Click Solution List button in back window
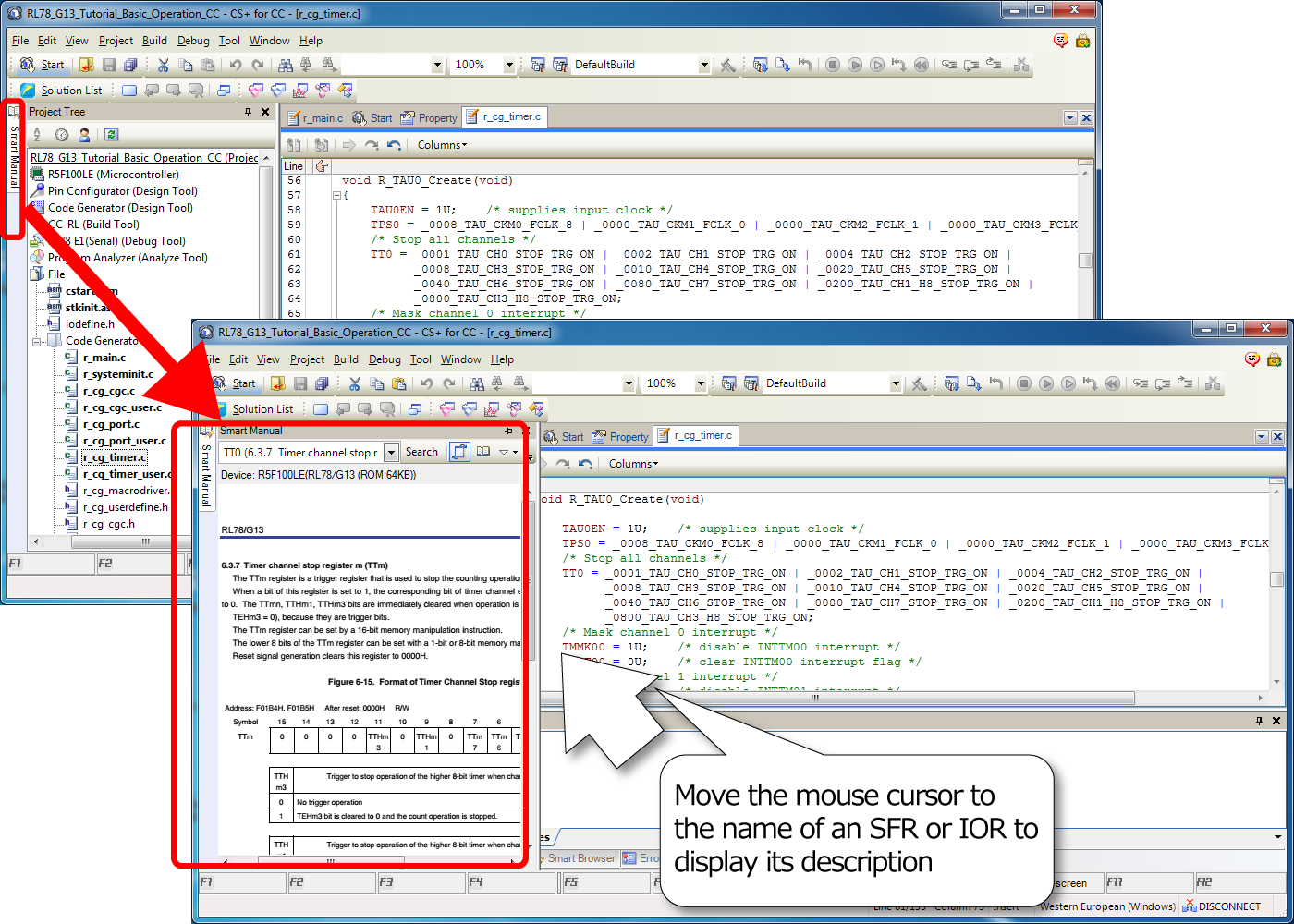Screen dimensions: 1294x924 coord(62,91)
